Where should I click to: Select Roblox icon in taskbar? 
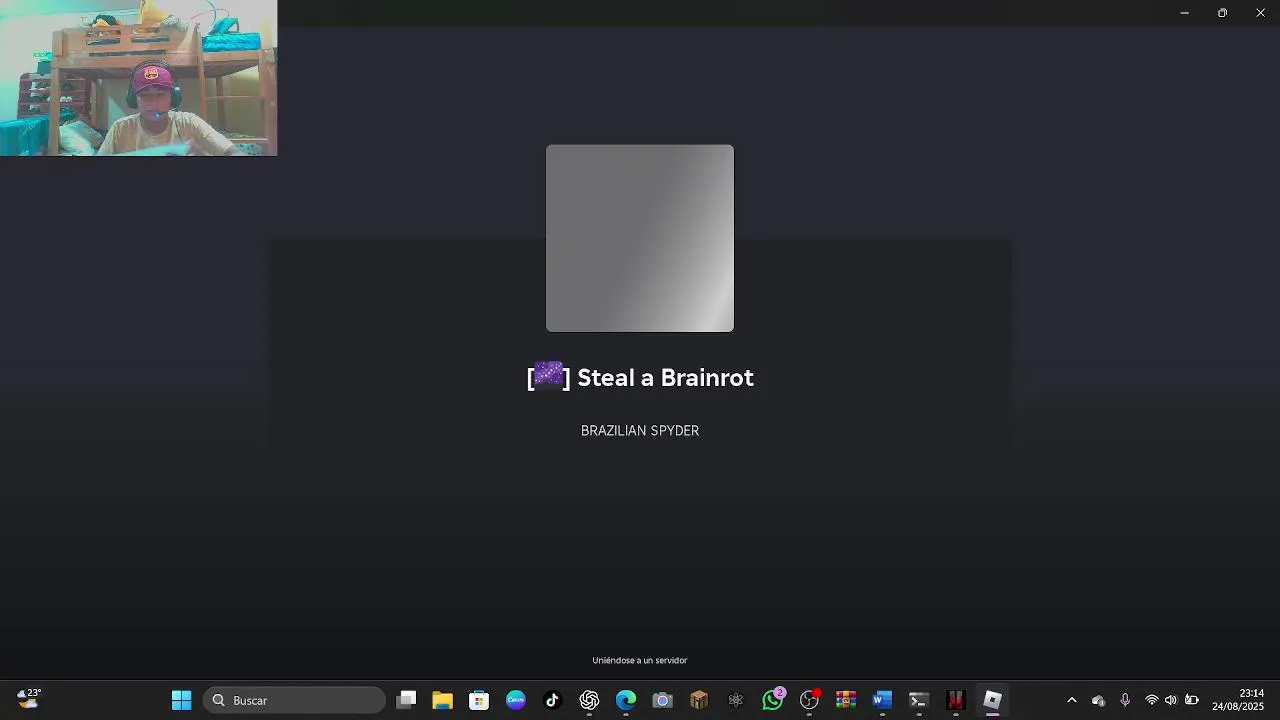tap(992, 700)
